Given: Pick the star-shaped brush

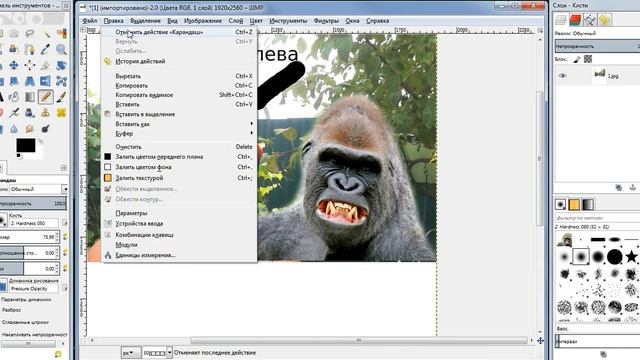Looking at the screenshot, I should (631, 257).
